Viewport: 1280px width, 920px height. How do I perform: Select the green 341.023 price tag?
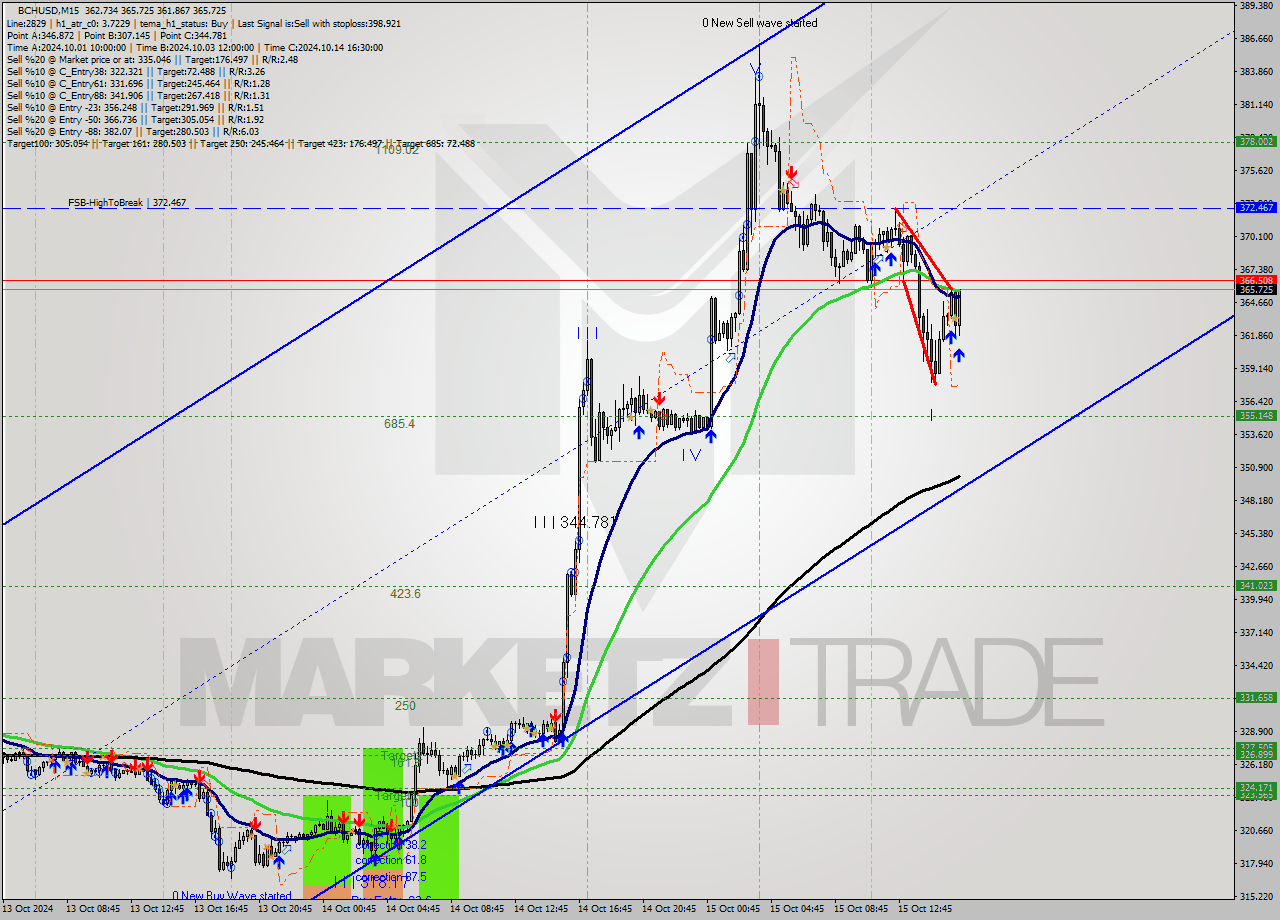click(1256, 586)
